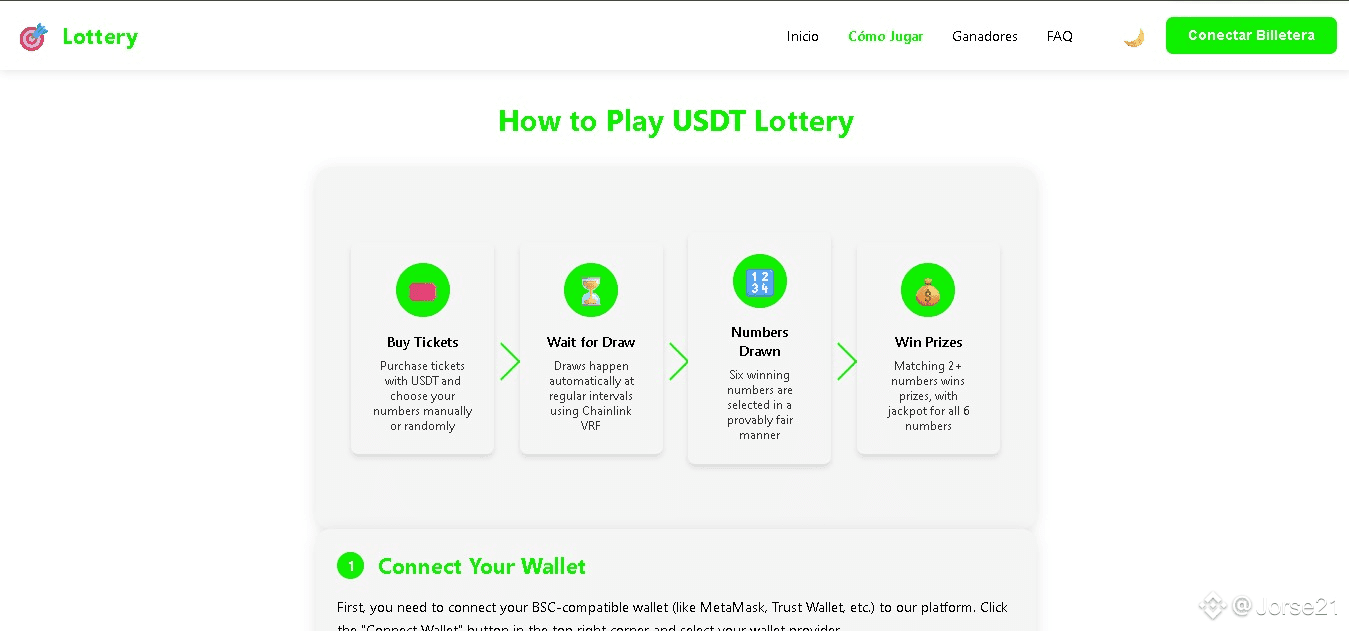1349x631 pixels.
Task: Go to the Ganadores page
Action: [x=985, y=36]
